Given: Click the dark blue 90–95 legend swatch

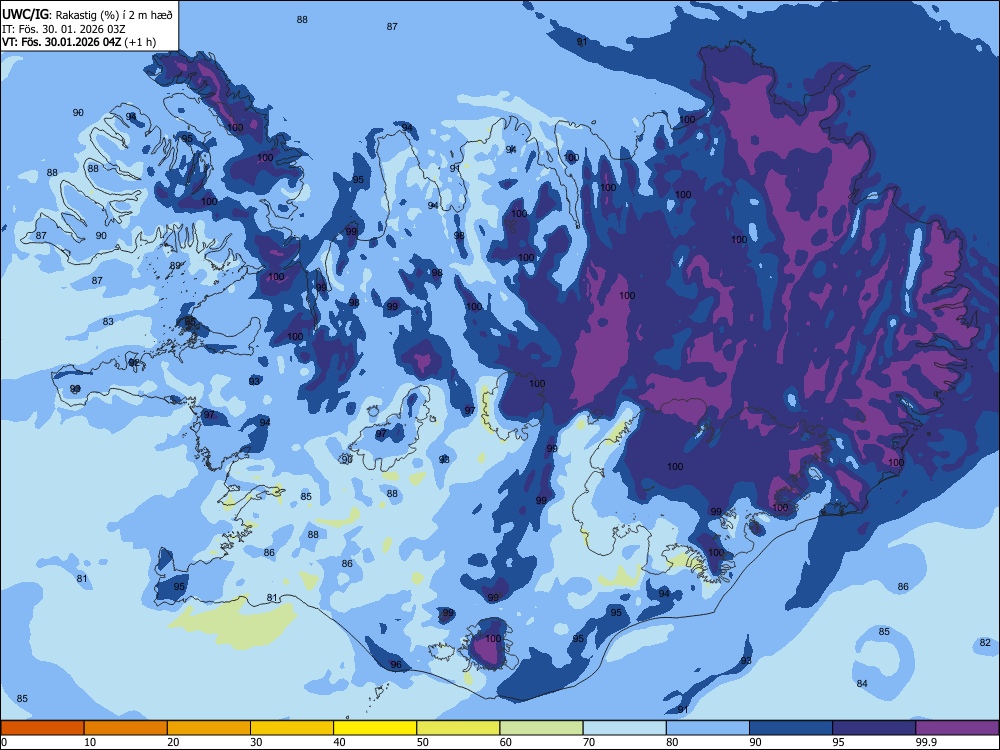Looking at the screenshot, I should point(791,728).
